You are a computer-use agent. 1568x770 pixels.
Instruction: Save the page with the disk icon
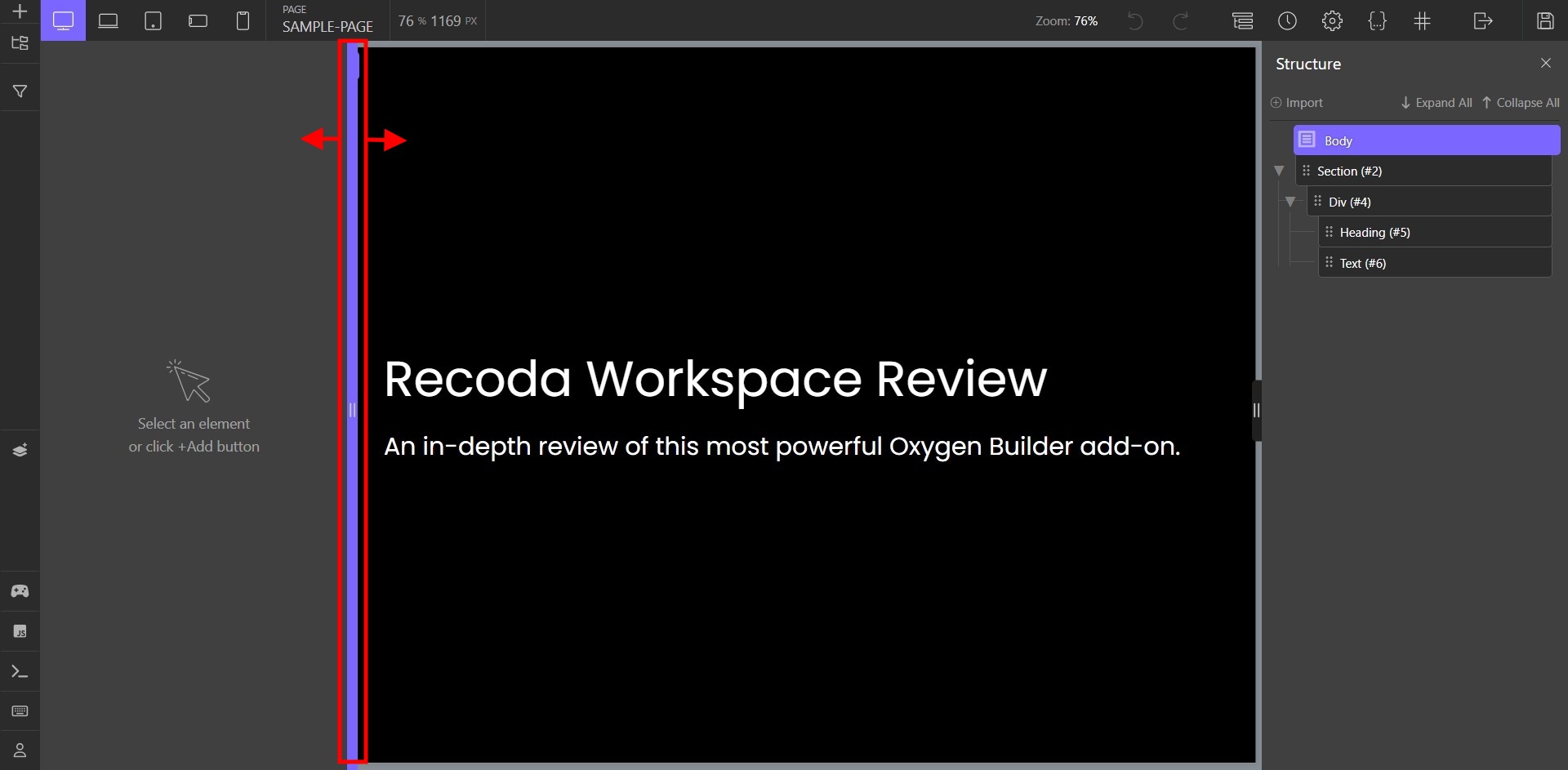pyautogui.click(x=1545, y=20)
